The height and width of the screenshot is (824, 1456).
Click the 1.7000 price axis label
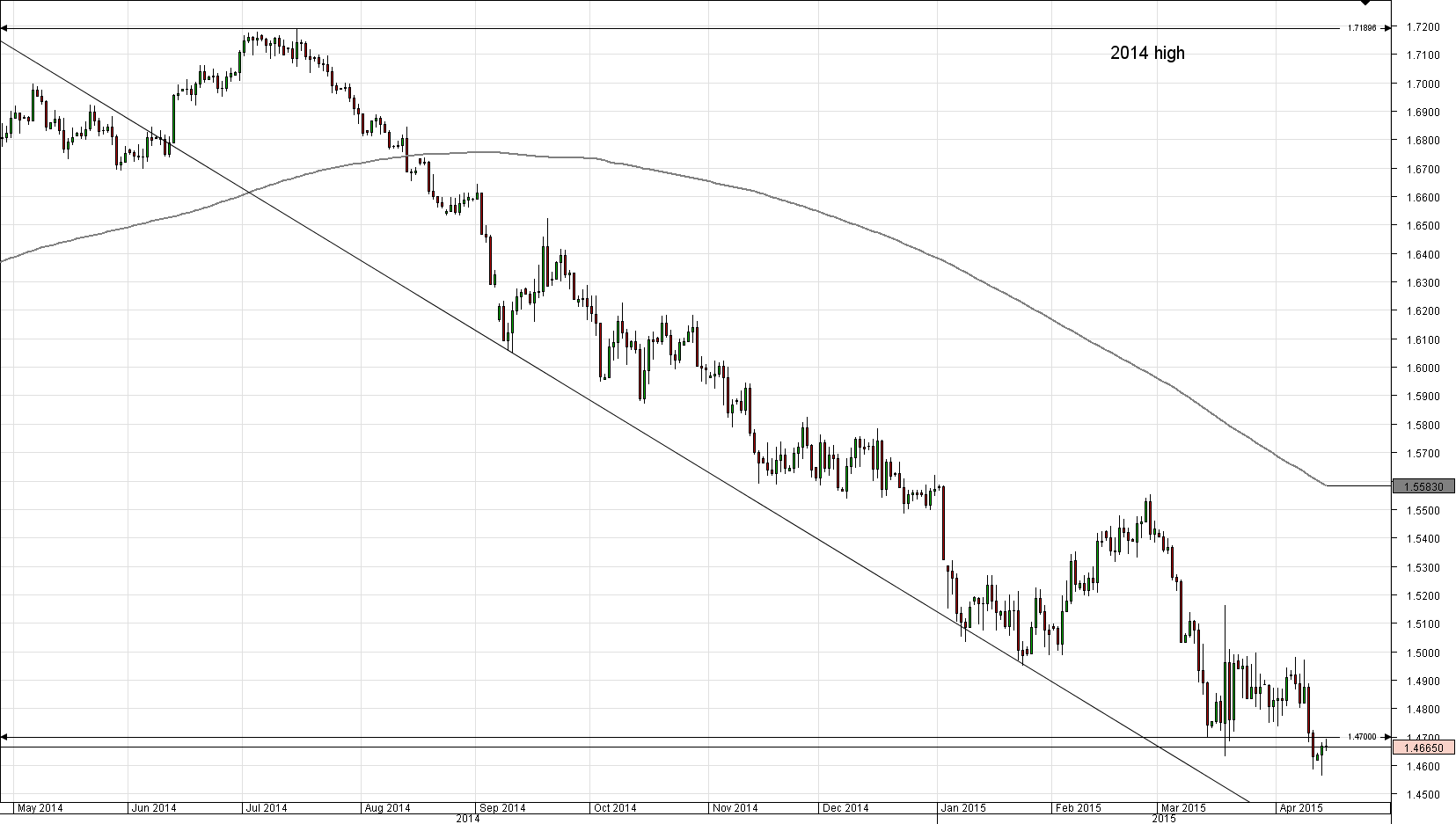tap(1423, 84)
